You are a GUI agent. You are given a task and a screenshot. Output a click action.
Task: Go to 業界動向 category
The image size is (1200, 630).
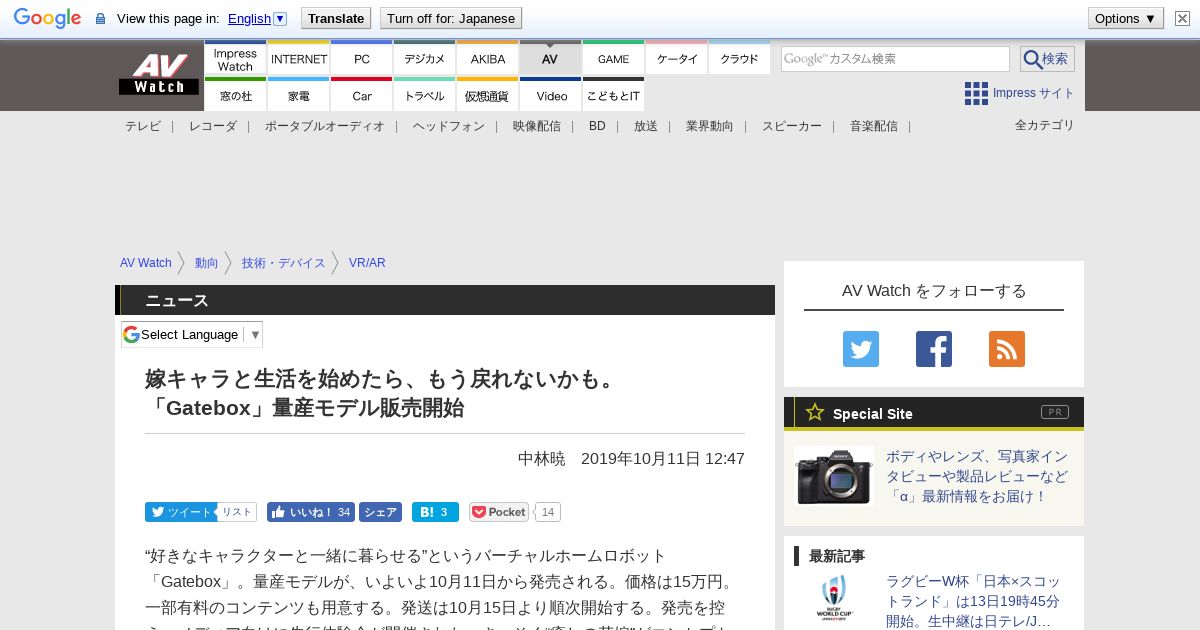[x=710, y=126]
